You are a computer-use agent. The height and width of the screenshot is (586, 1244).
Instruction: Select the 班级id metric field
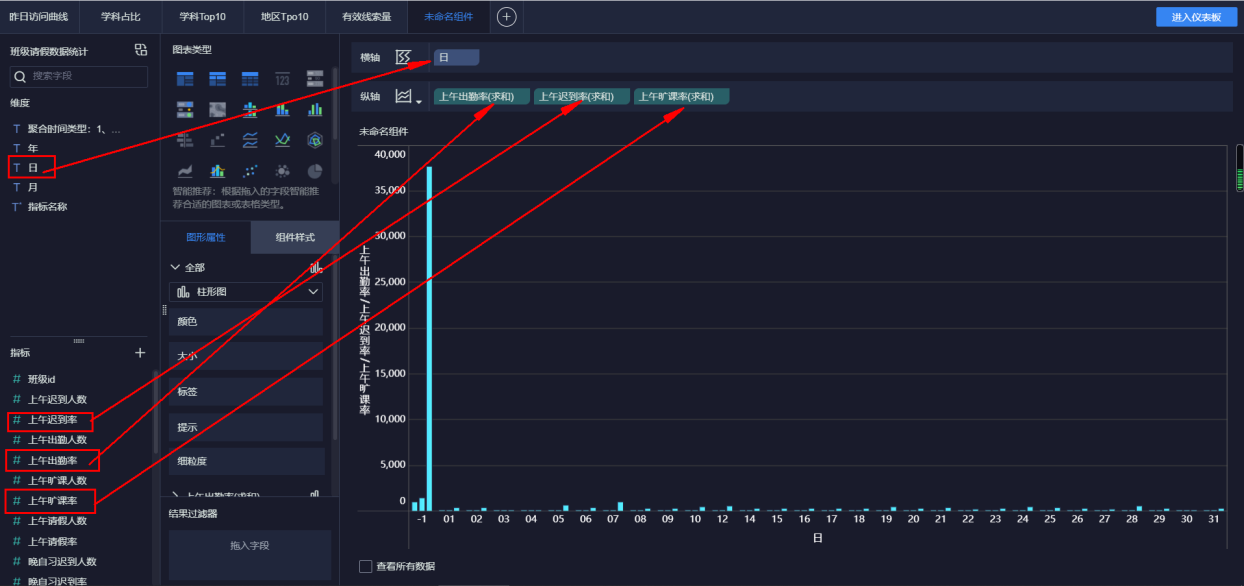coord(42,379)
